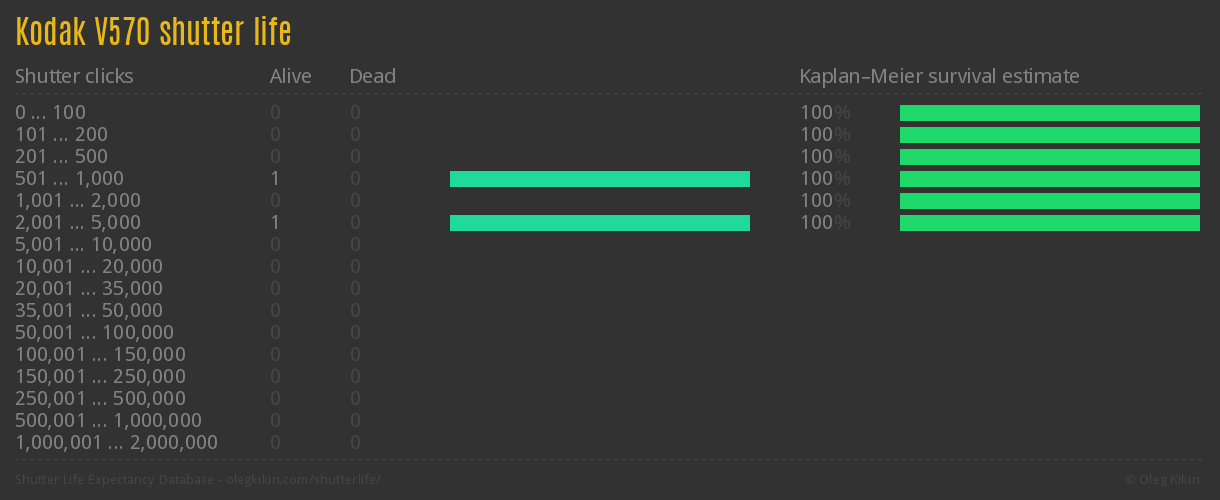Click the Kaplan–Meier survival estimate header
Screen dimensions: 1220x500
(x=939, y=76)
